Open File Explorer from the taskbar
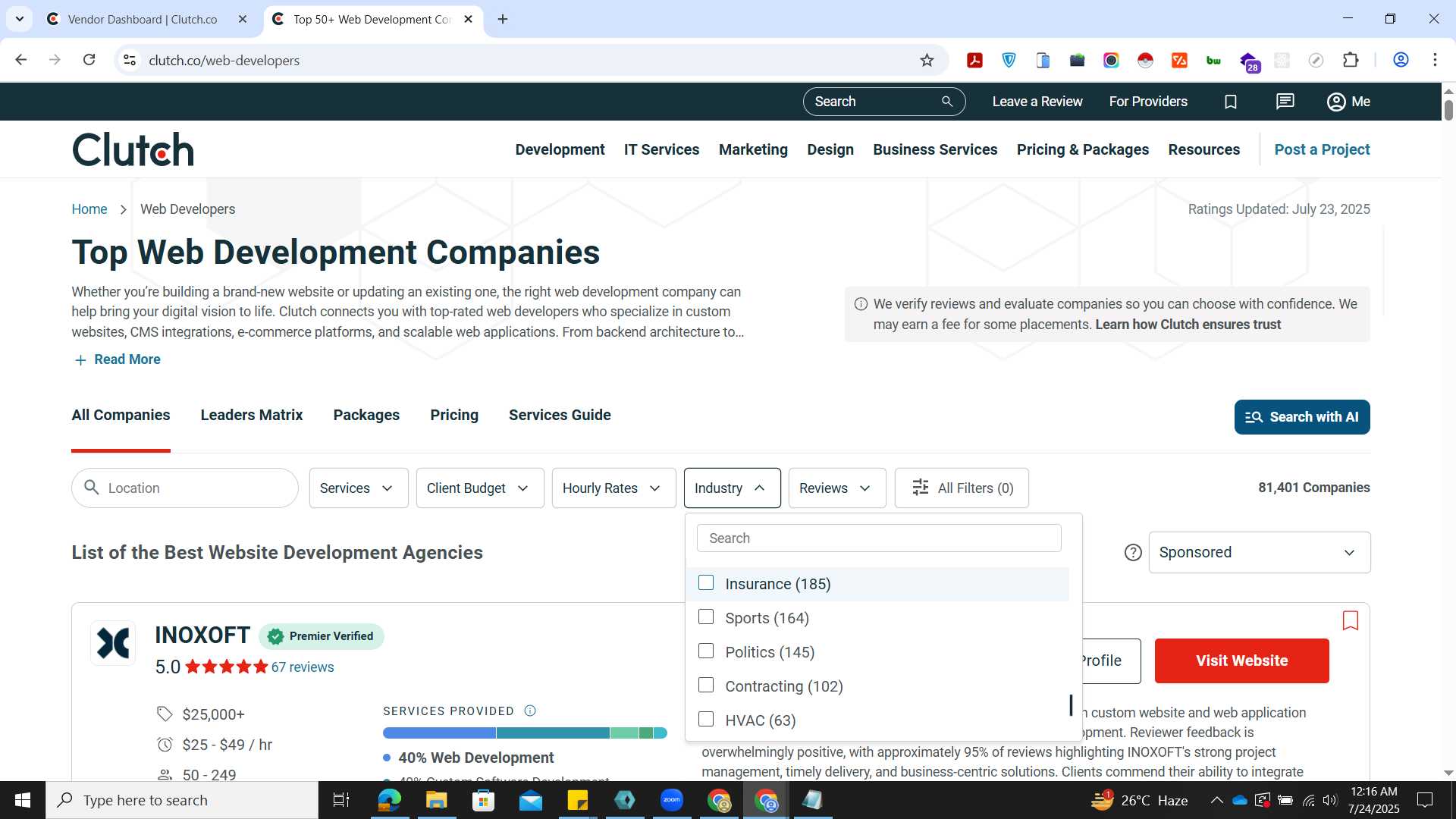Image resolution: width=1456 pixels, height=819 pixels. (x=436, y=800)
